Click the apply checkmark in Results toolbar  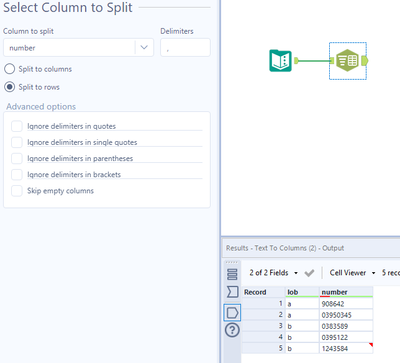point(309,273)
